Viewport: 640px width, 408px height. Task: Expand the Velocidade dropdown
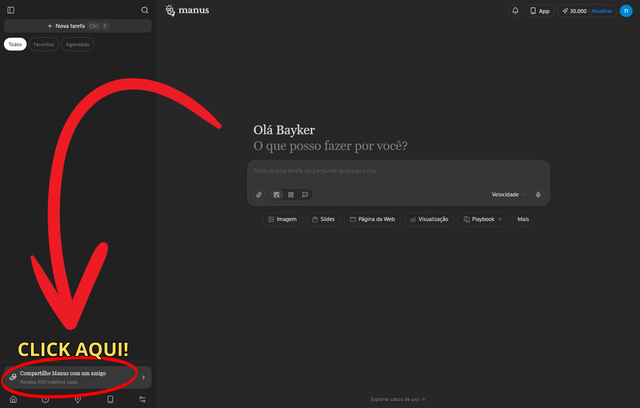tap(508, 195)
